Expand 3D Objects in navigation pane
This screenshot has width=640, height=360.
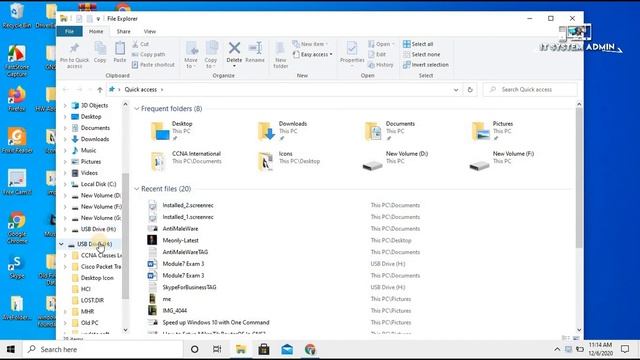[x=65, y=105]
